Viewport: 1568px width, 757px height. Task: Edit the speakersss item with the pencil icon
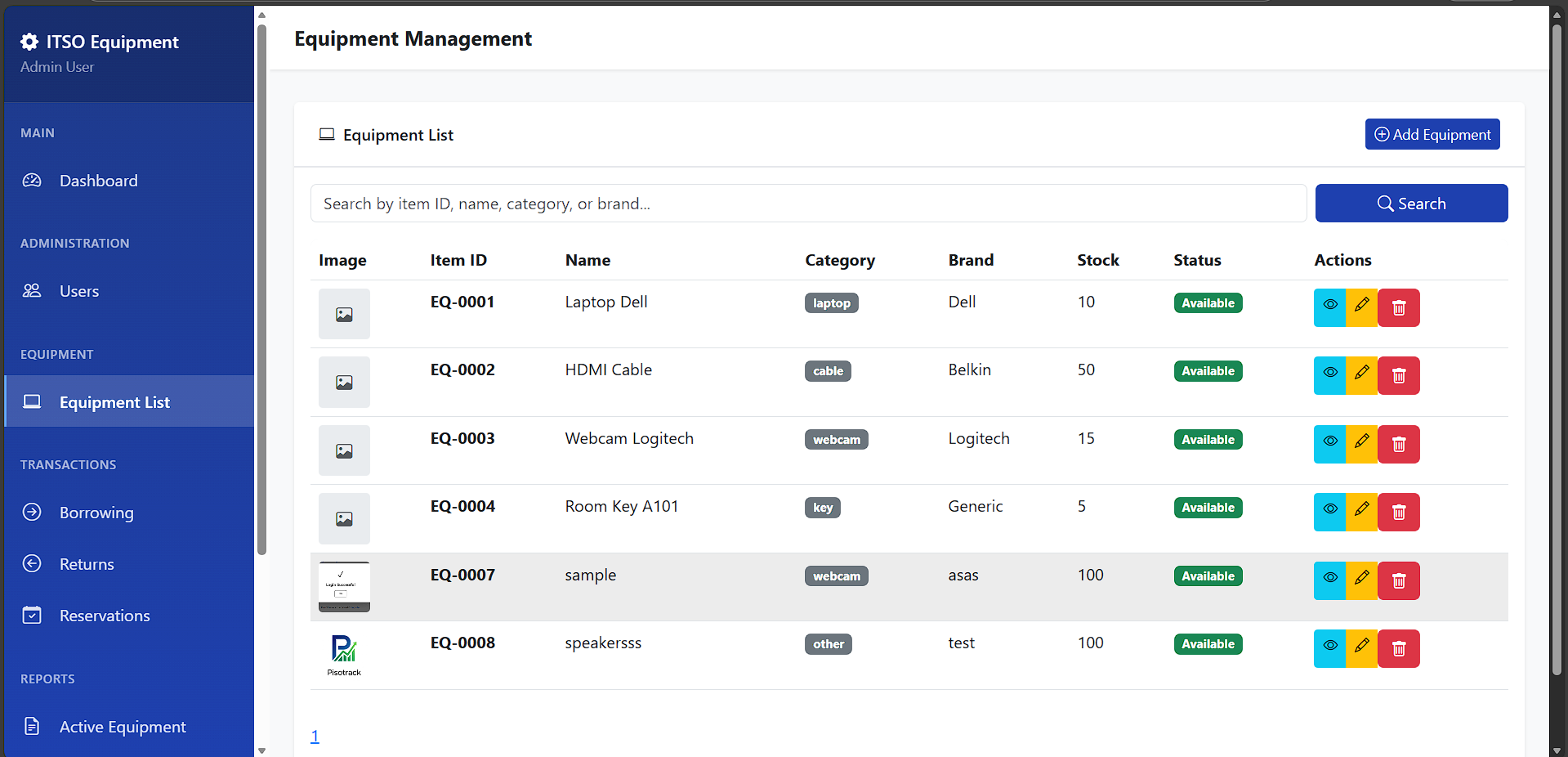tap(1361, 648)
